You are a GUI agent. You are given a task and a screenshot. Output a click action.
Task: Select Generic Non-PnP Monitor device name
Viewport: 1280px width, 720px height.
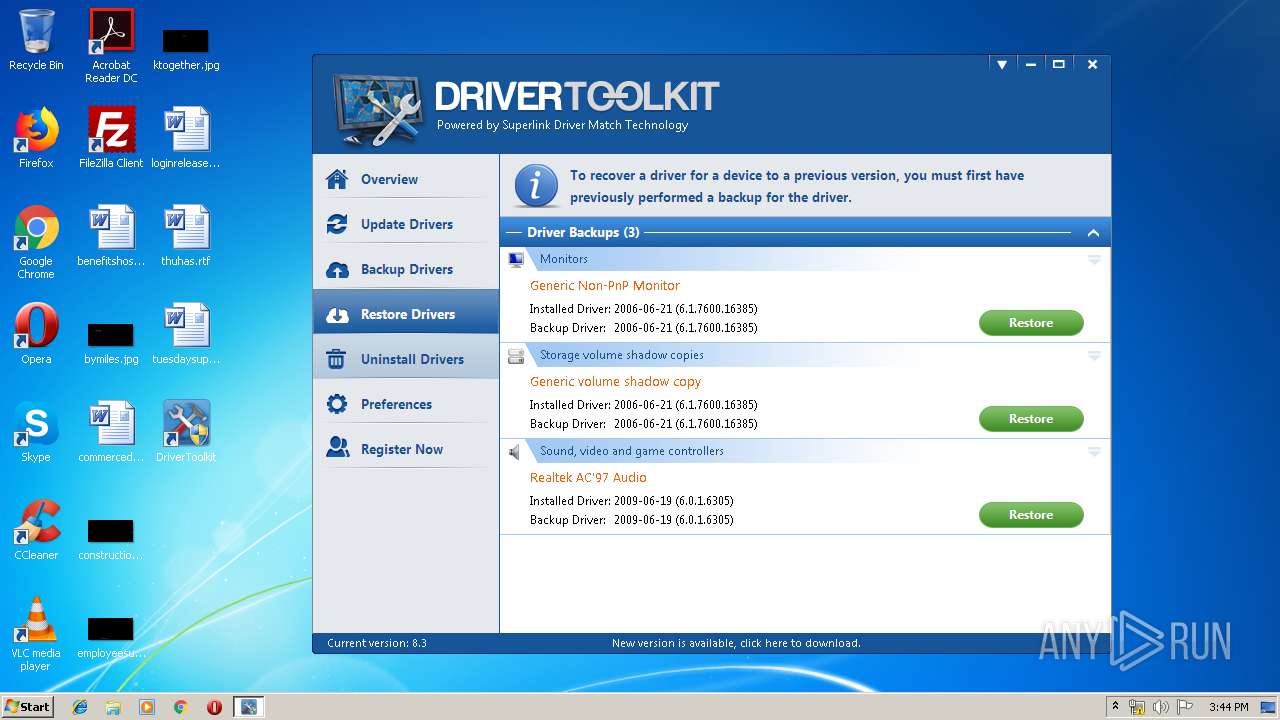click(605, 285)
